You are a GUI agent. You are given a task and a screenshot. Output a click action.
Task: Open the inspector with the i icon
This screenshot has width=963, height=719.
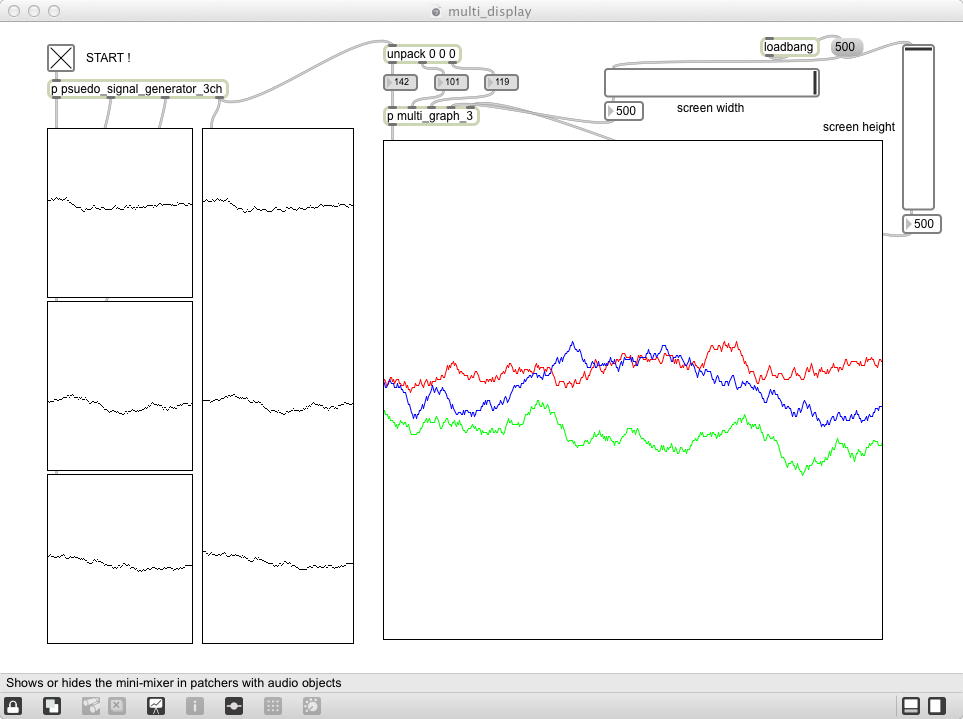pos(195,706)
